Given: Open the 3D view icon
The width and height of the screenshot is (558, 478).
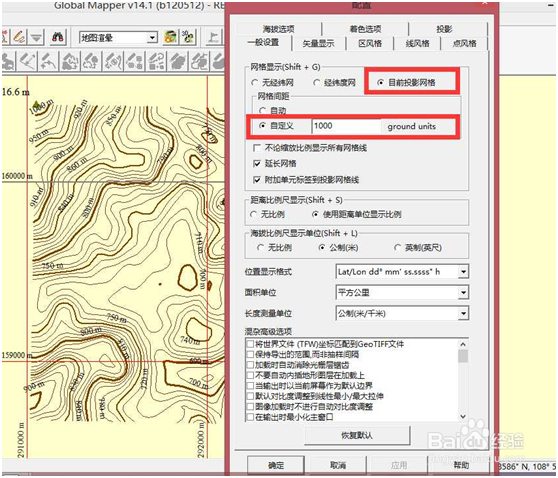Looking at the screenshot, I should click(x=188, y=37).
